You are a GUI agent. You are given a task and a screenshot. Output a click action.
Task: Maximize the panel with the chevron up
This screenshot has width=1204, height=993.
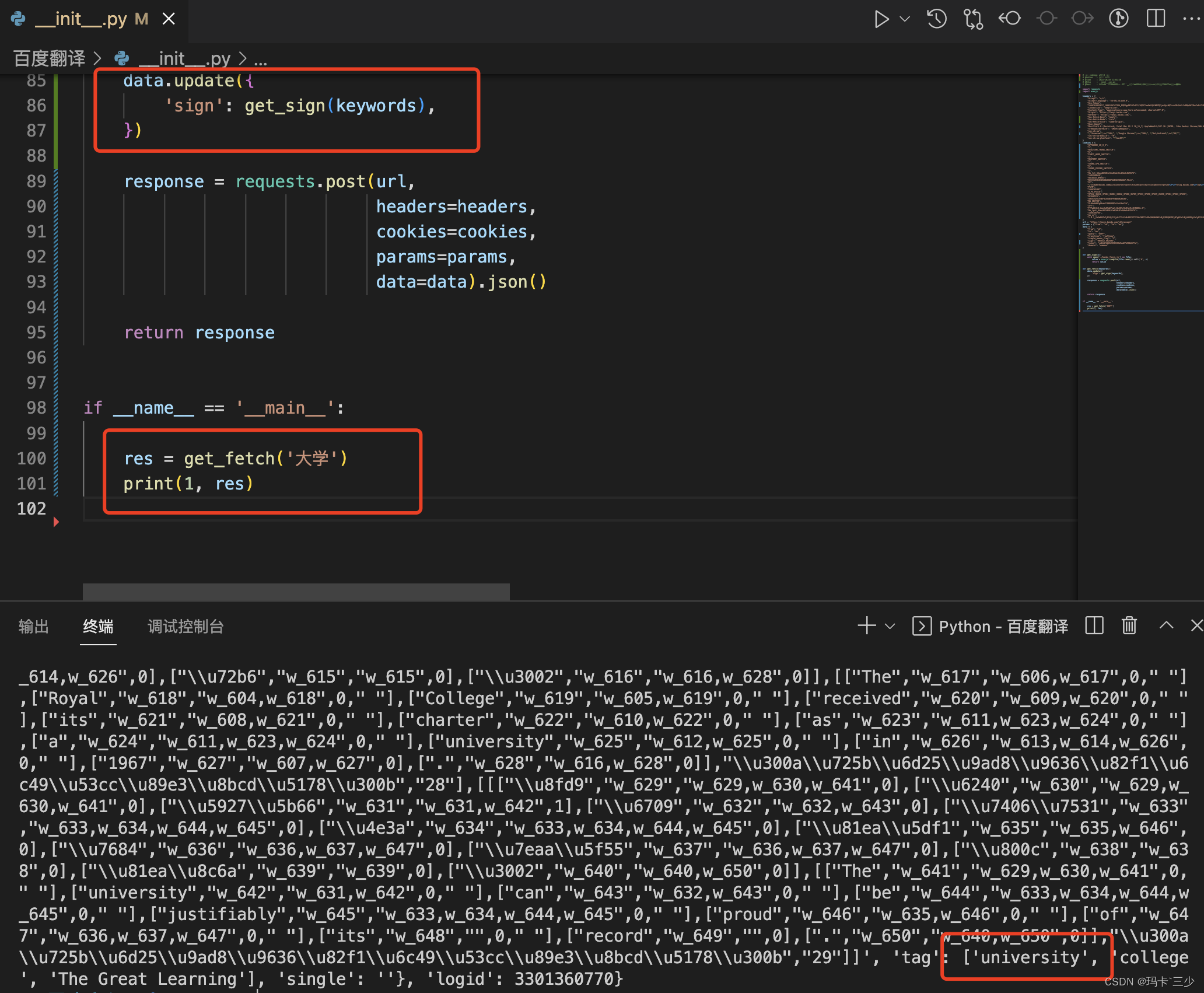point(1166,625)
